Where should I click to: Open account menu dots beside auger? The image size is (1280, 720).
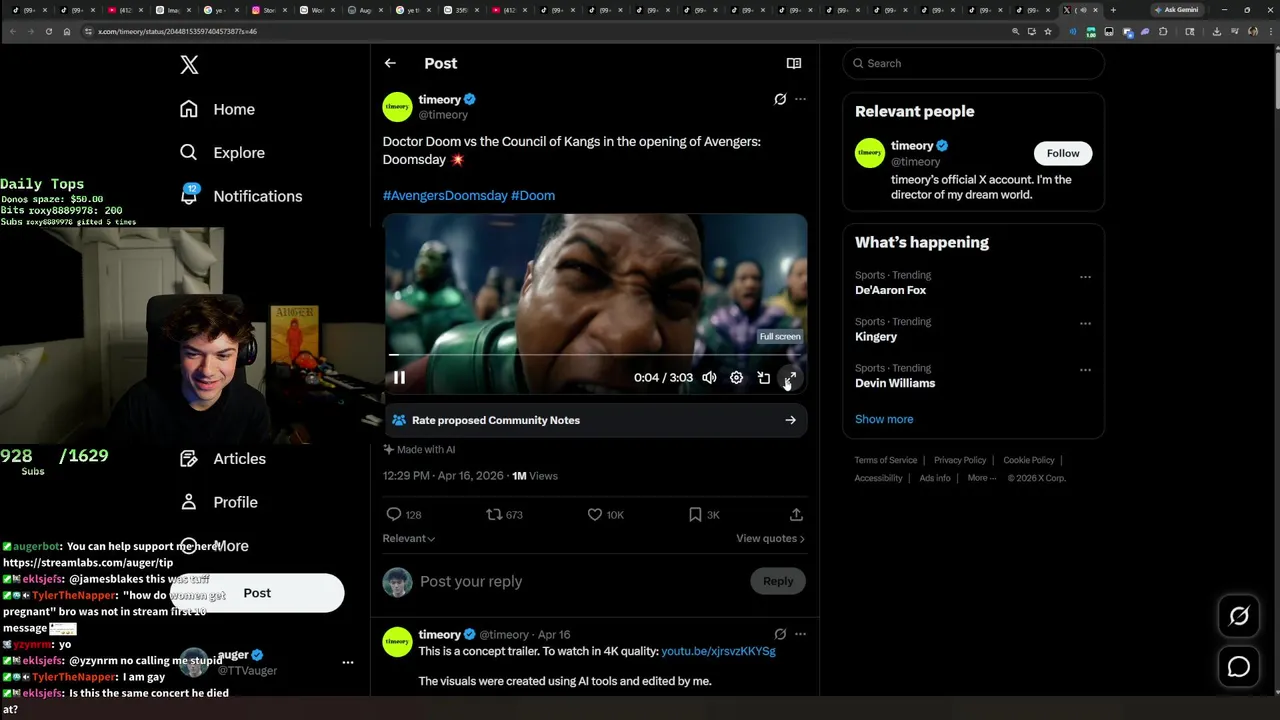click(348, 662)
